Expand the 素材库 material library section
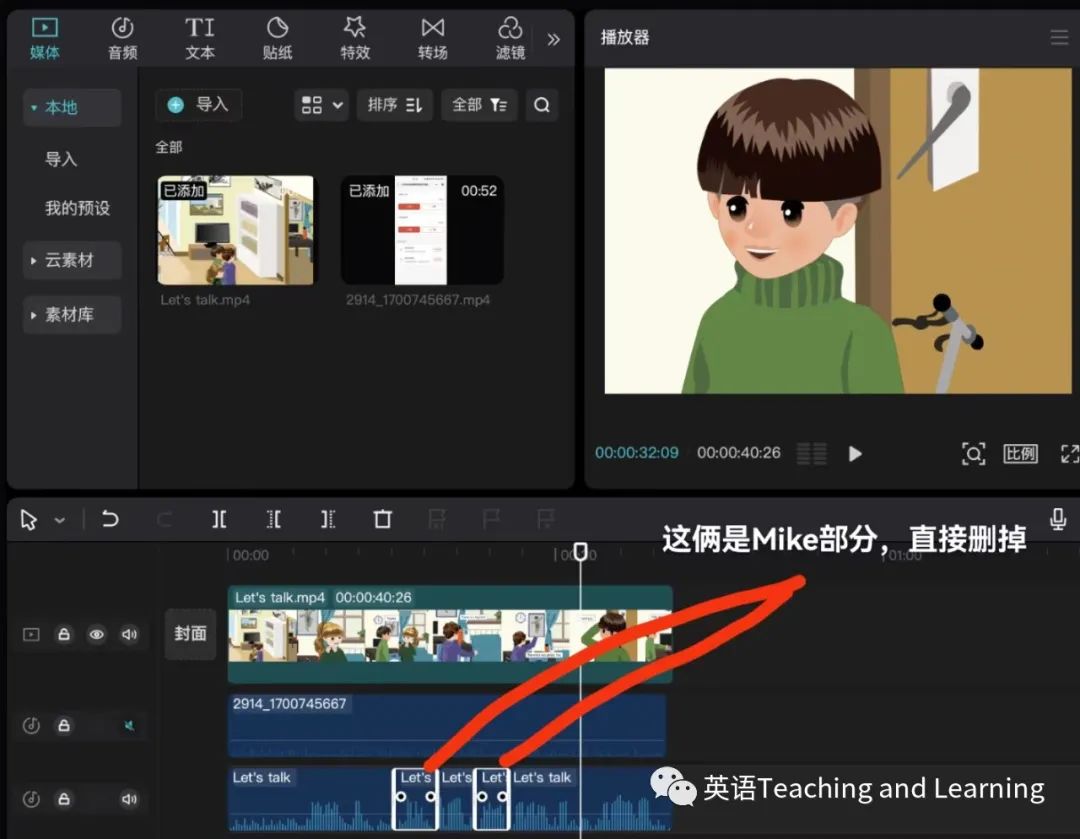 click(72, 315)
